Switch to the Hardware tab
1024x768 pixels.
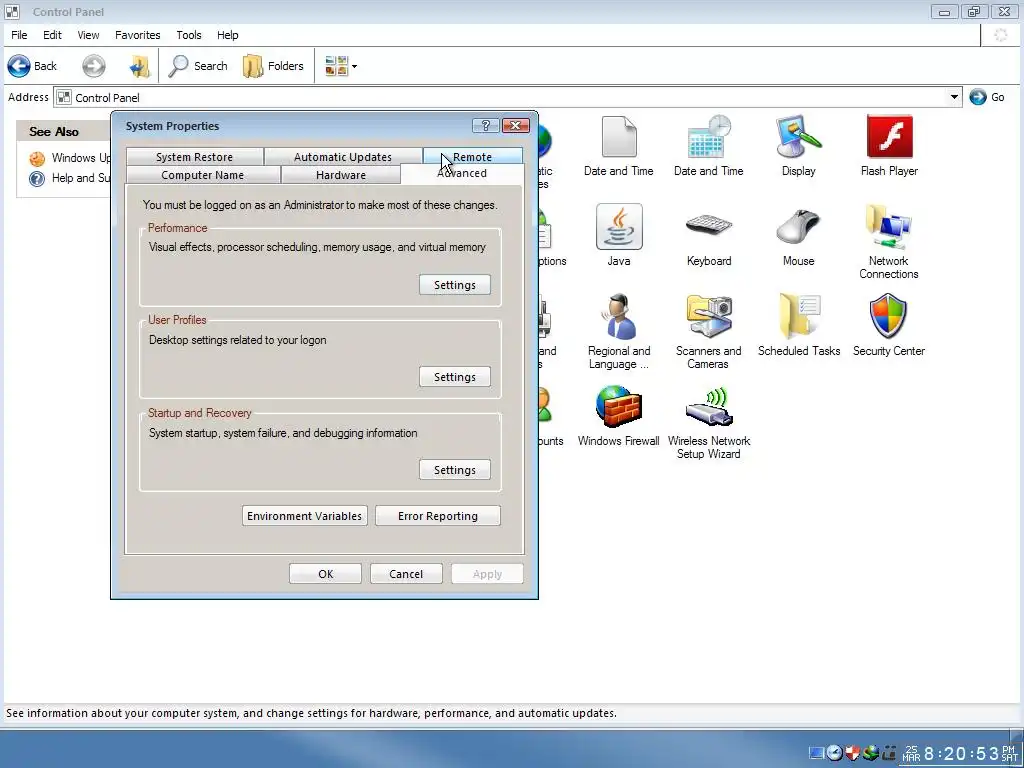[x=341, y=175]
